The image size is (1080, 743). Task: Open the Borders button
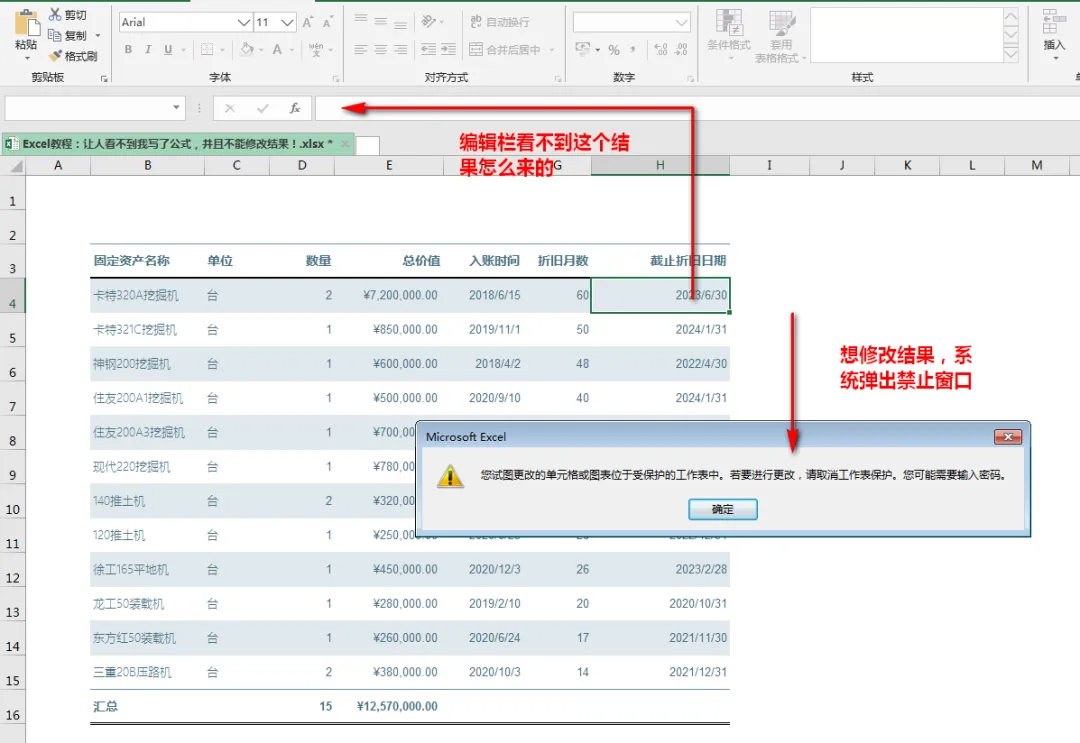pyautogui.click(x=207, y=50)
